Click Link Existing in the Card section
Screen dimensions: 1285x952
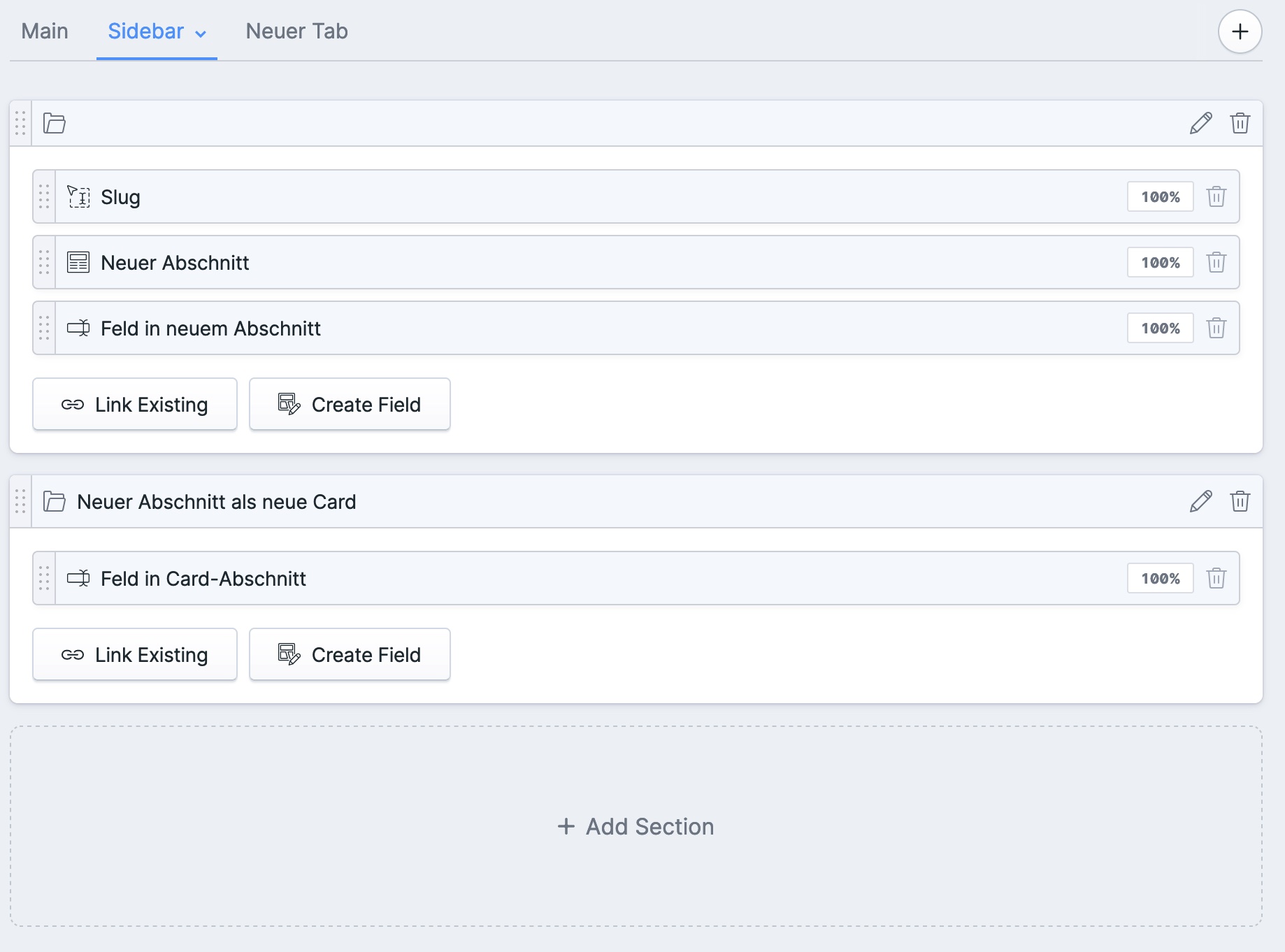click(x=135, y=654)
